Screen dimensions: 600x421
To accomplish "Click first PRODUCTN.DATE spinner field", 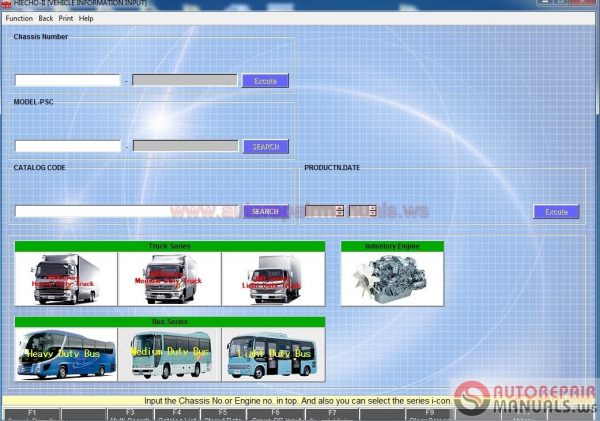I will click(324, 211).
